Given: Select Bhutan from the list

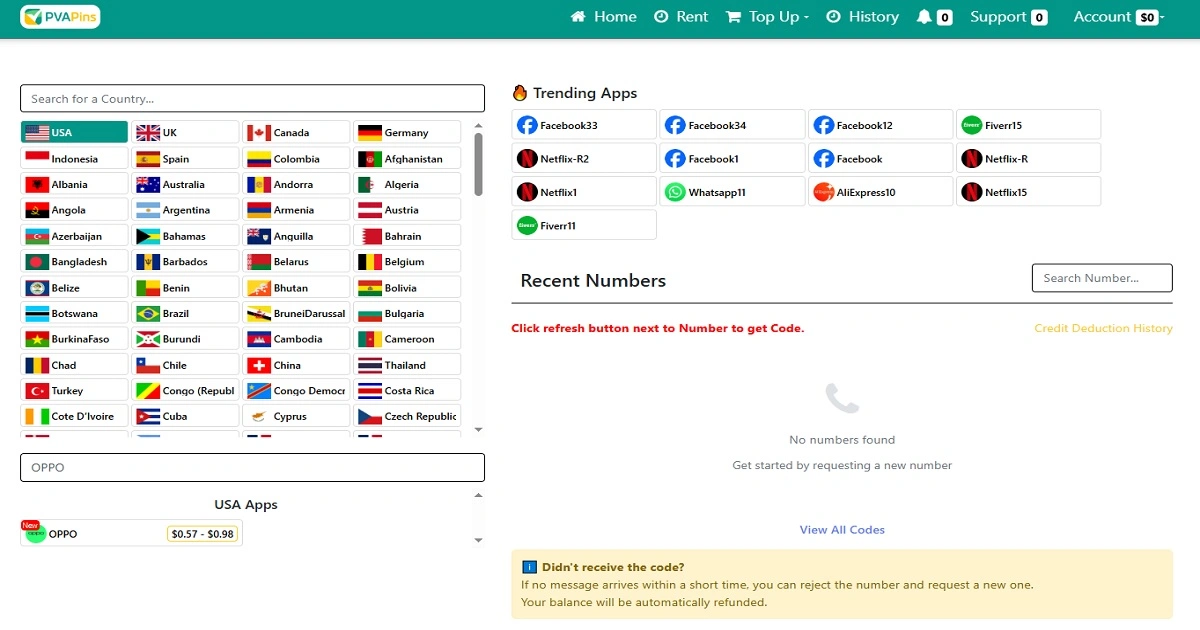Looking at the screenshot, I should [x=296, y=287].
